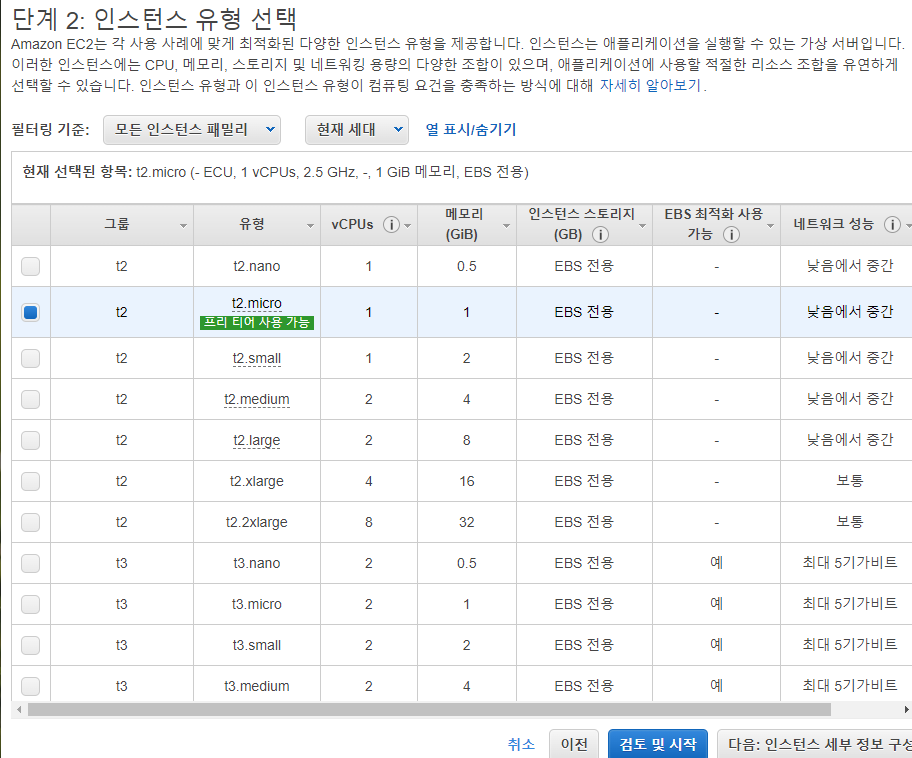Click the t2.medium type link
Viewport: 912px width, 758px height.
[256, 400]
